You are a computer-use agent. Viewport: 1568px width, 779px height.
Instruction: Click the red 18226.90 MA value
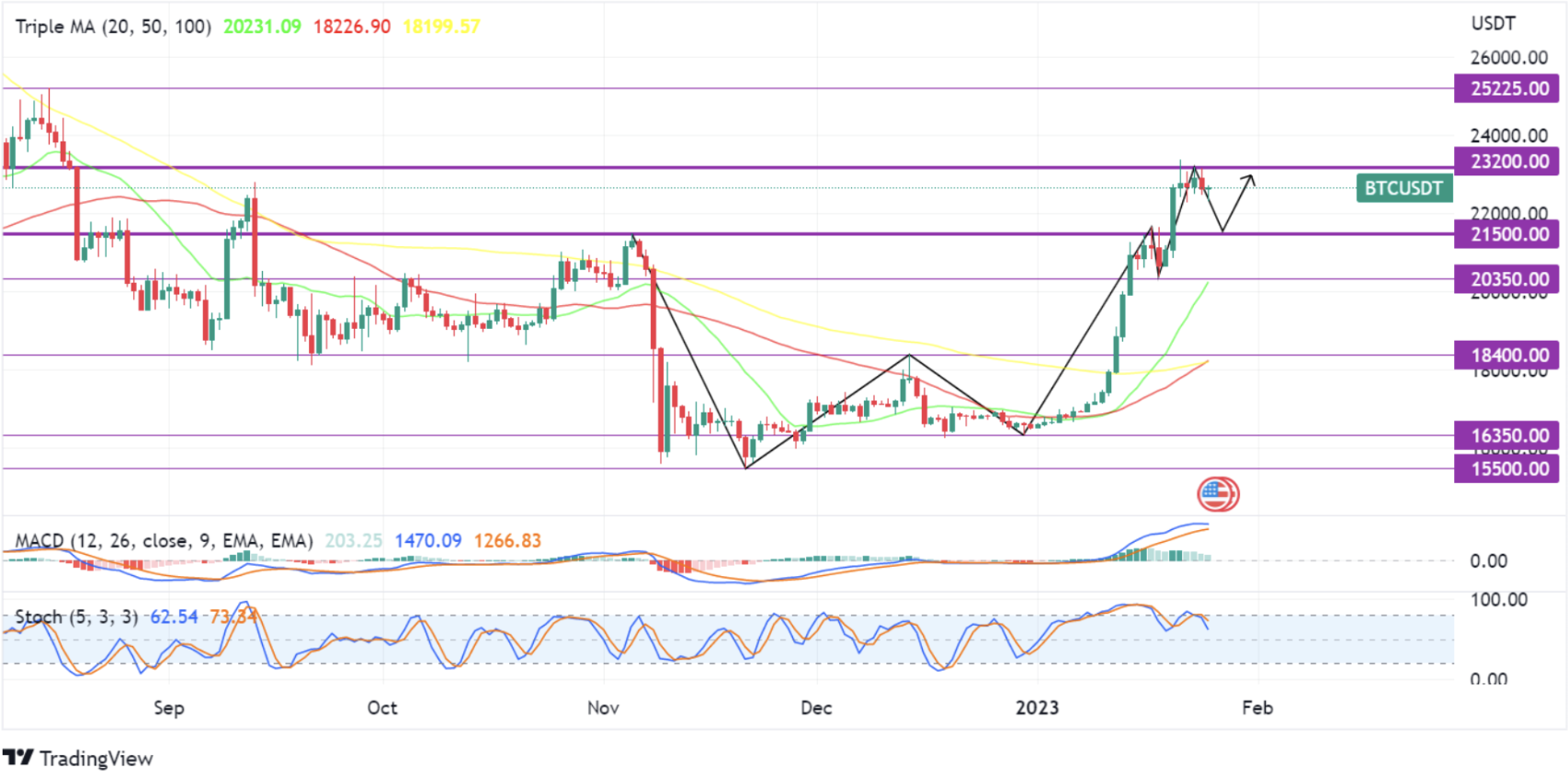352,27
